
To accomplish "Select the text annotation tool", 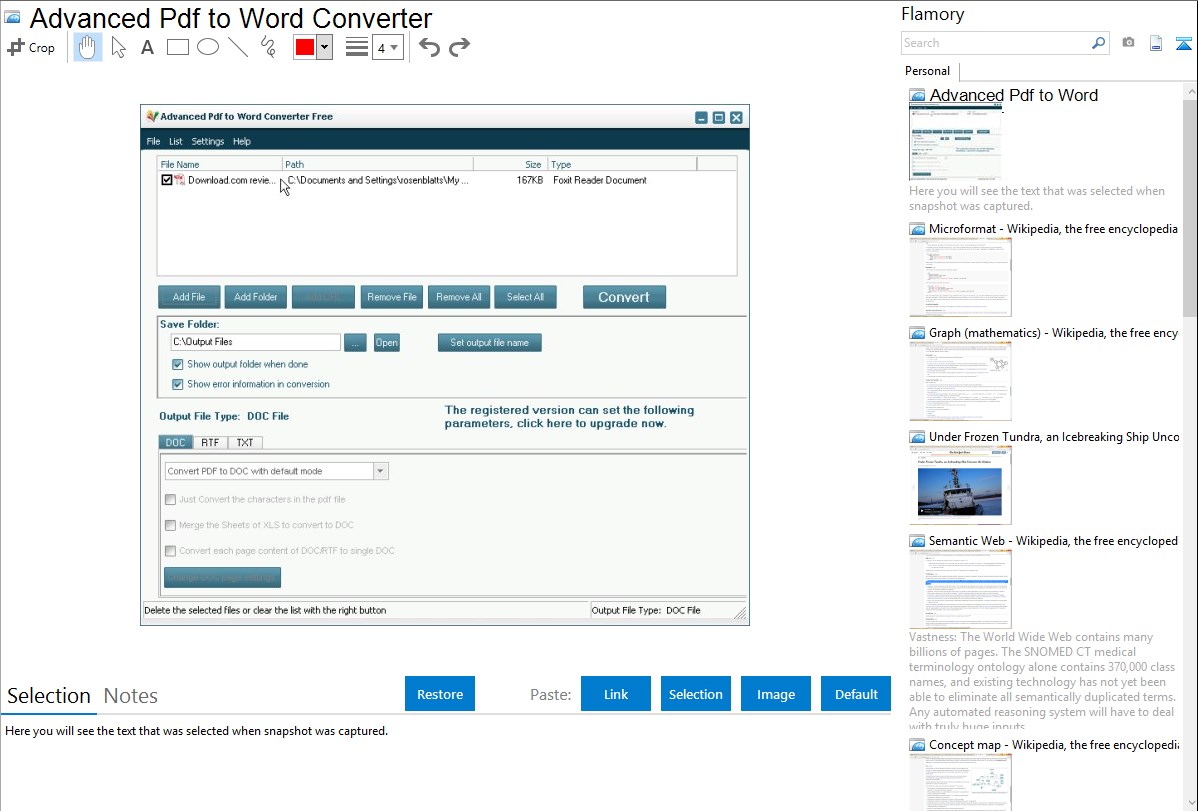I will (147, 47).
